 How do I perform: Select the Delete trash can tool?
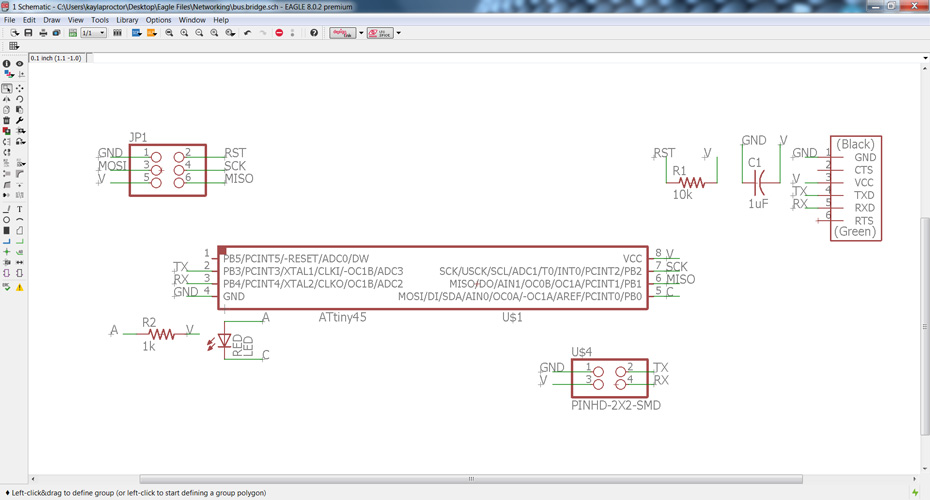coord(7,120)
